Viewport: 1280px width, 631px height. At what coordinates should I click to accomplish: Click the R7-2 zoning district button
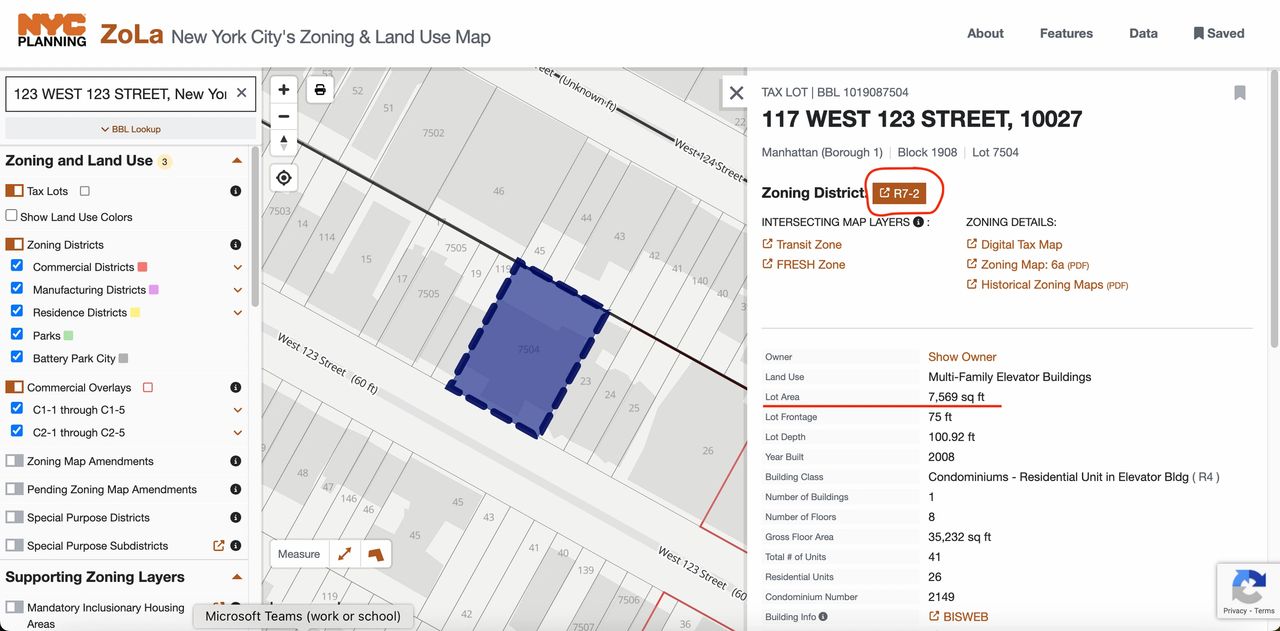(898, 193)
